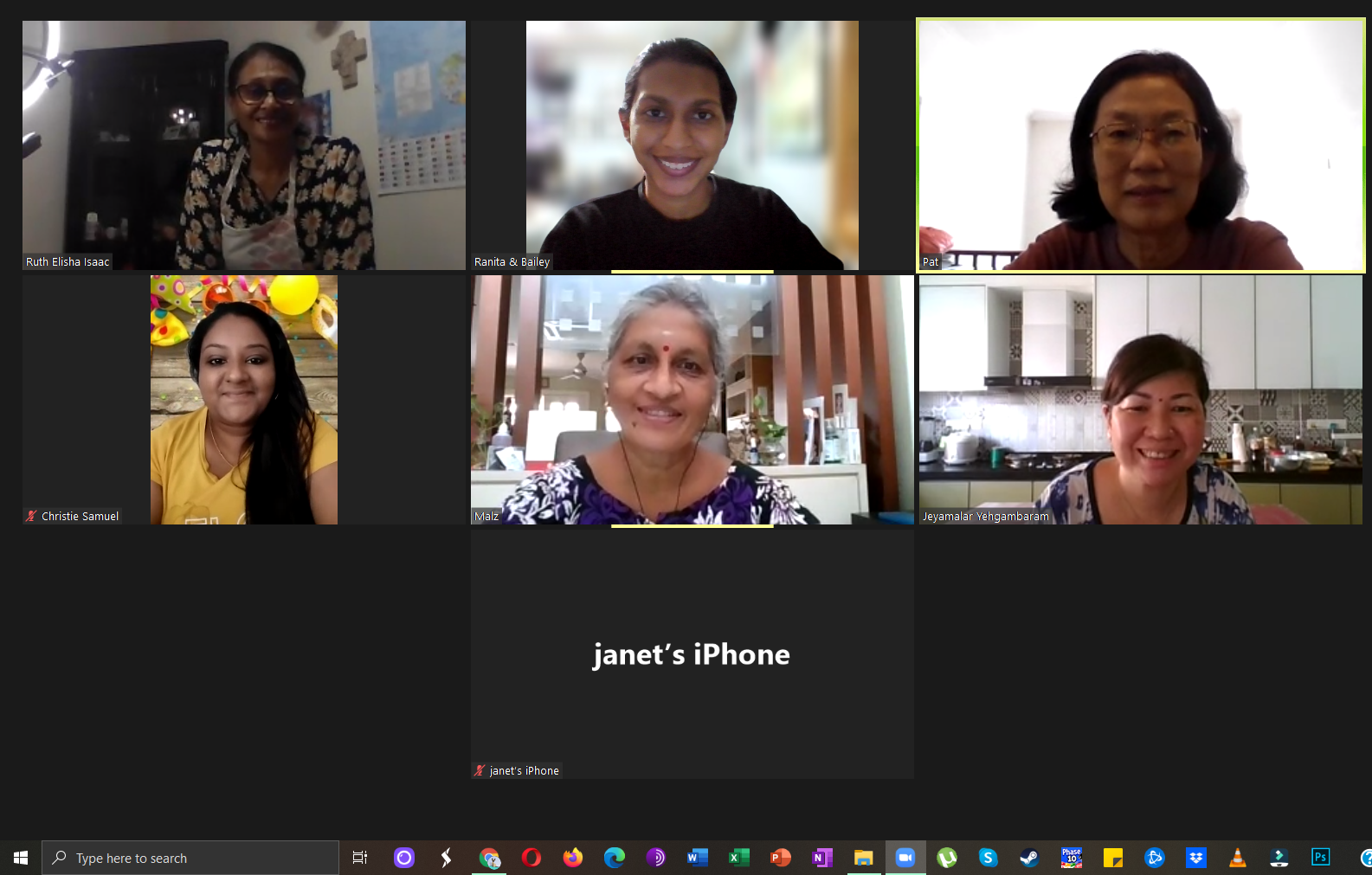The image size is (1372, 875).
Task: Select janet's iPhone participant tile
Action: pos(692,654)
